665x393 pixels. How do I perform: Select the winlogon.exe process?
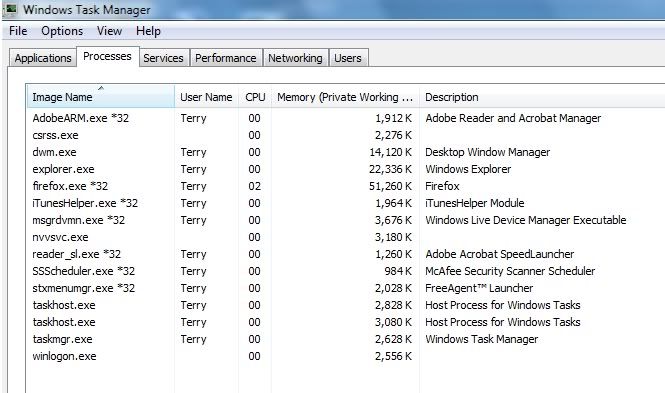pos(64,356)
